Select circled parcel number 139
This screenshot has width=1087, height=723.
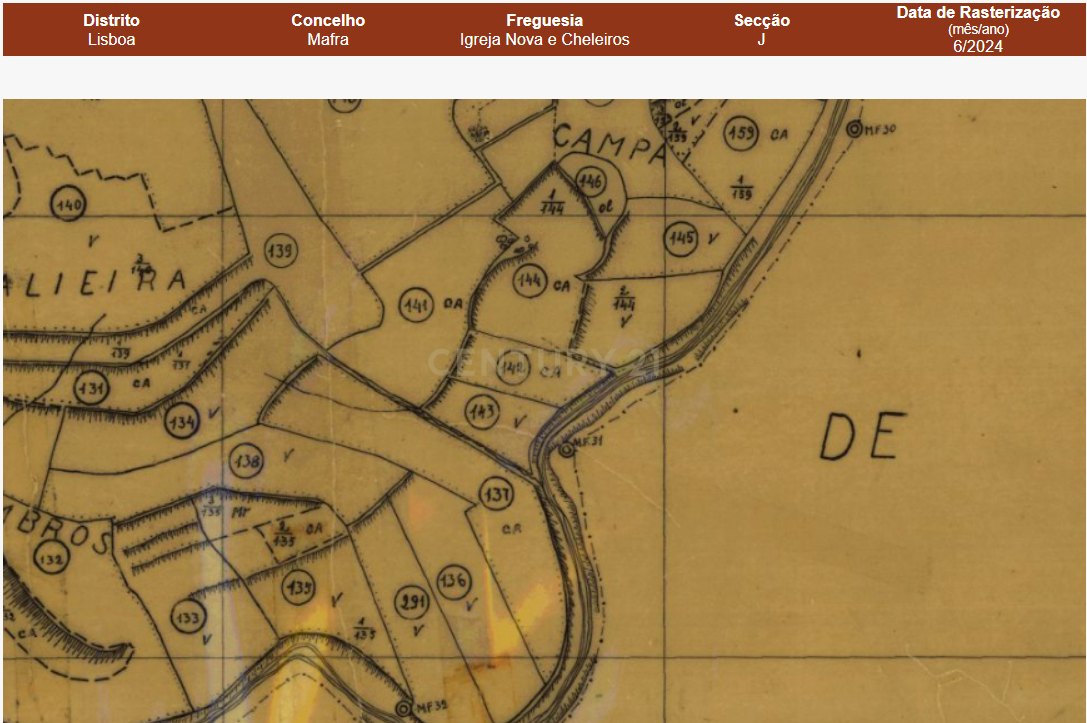[282, 251]
